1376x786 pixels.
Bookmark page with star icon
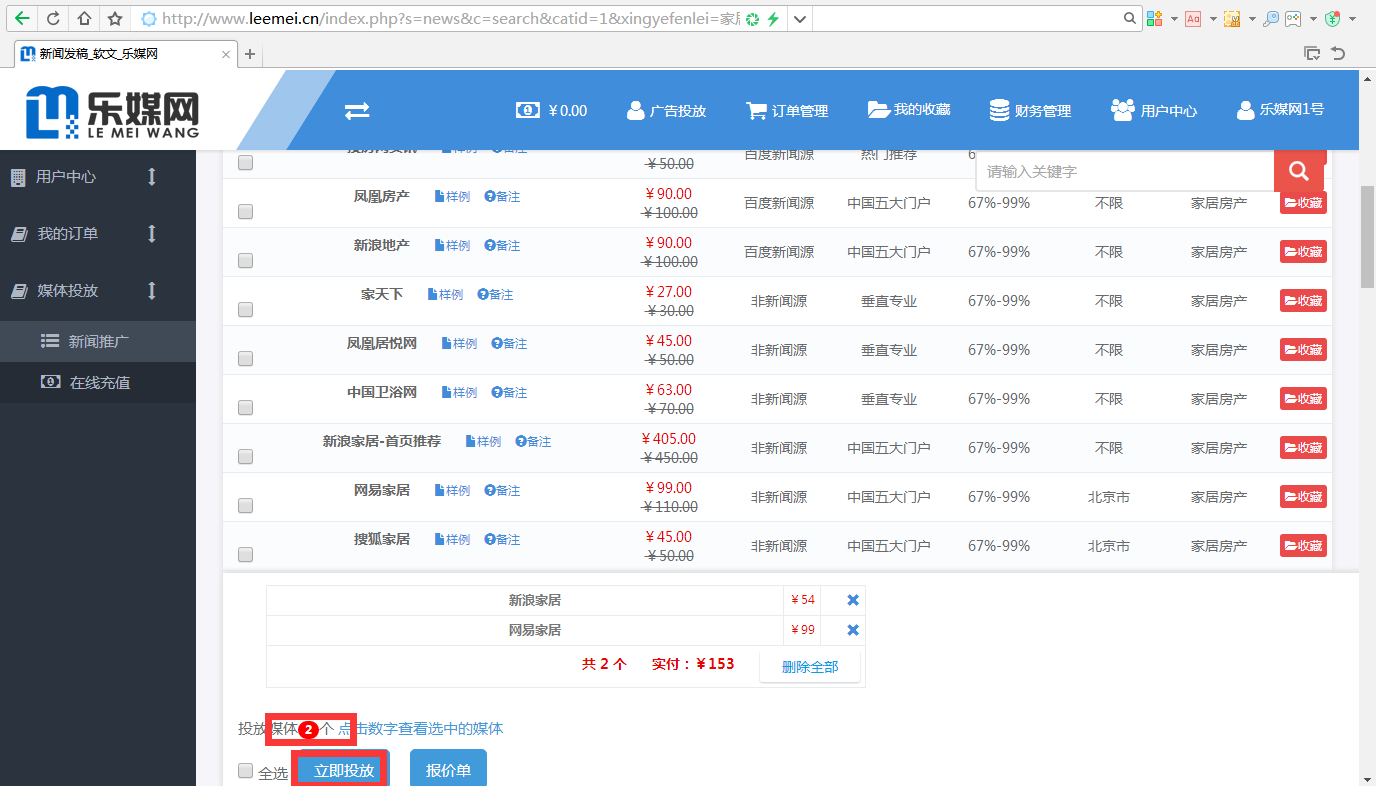(x=115, y=19)
